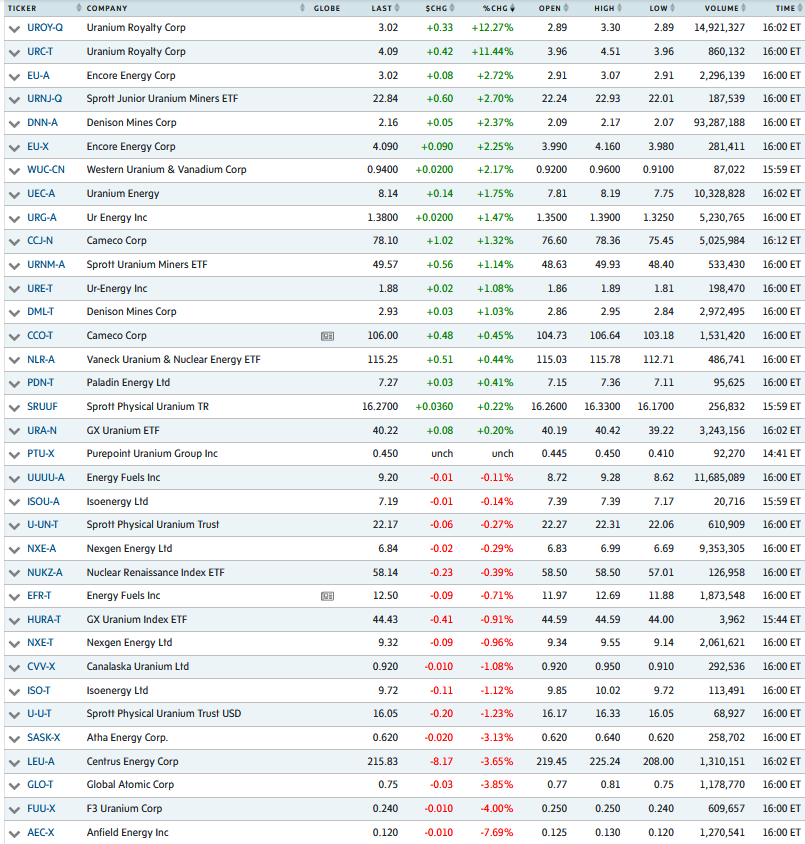Expand the SRUUF row chevron
This screenshot has width=805, height=844.
coord(15,408)
